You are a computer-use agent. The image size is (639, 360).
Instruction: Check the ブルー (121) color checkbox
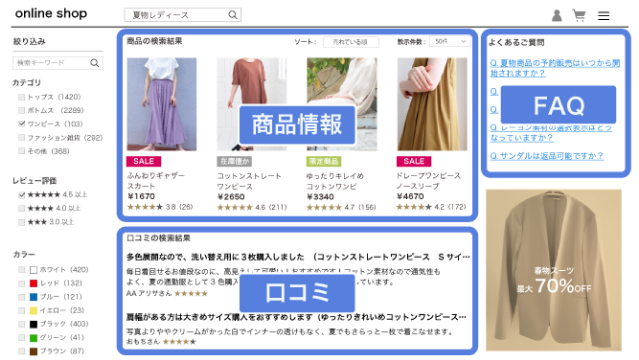click(x=21, y=297)
